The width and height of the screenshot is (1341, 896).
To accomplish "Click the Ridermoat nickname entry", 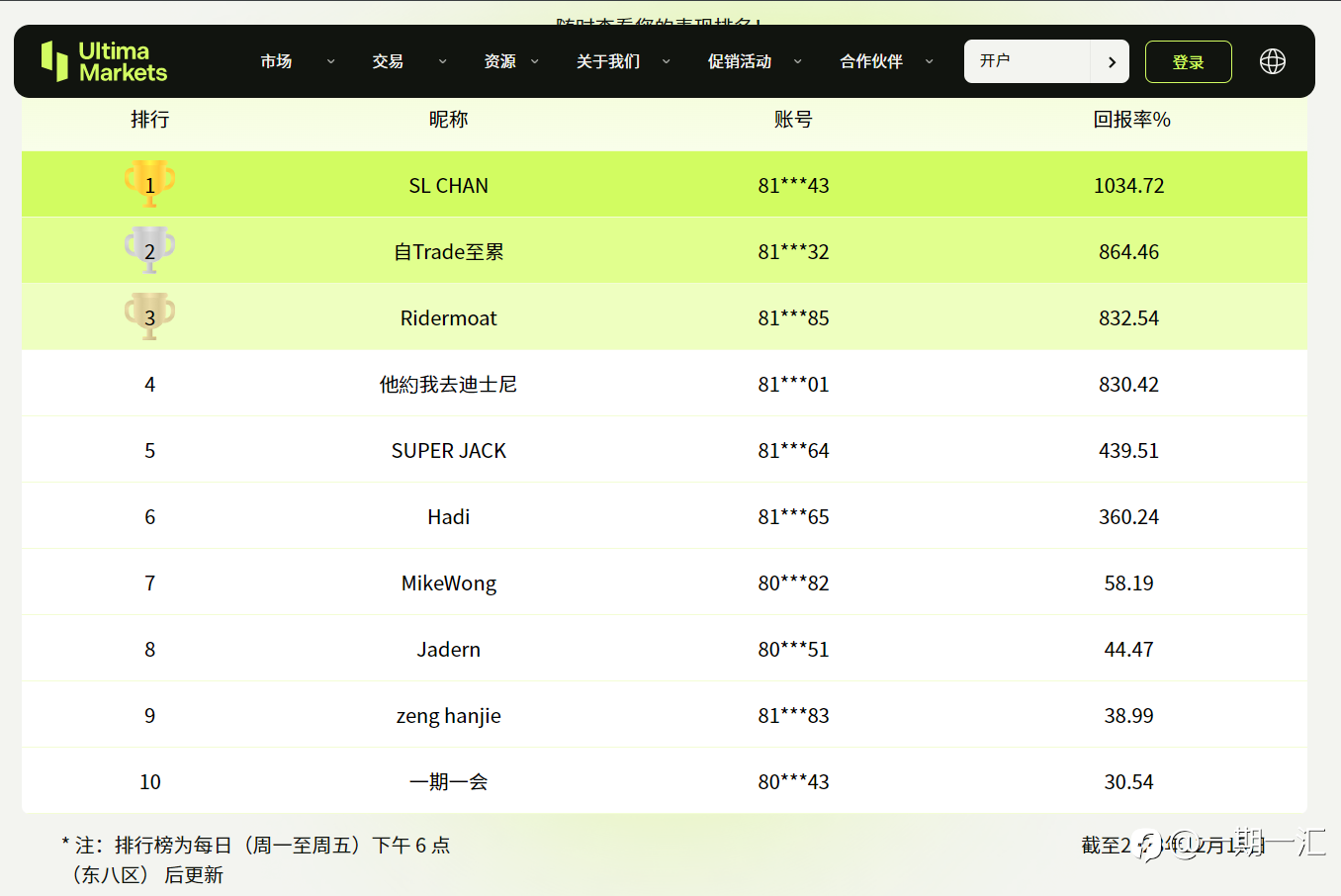I will (449, 318).
